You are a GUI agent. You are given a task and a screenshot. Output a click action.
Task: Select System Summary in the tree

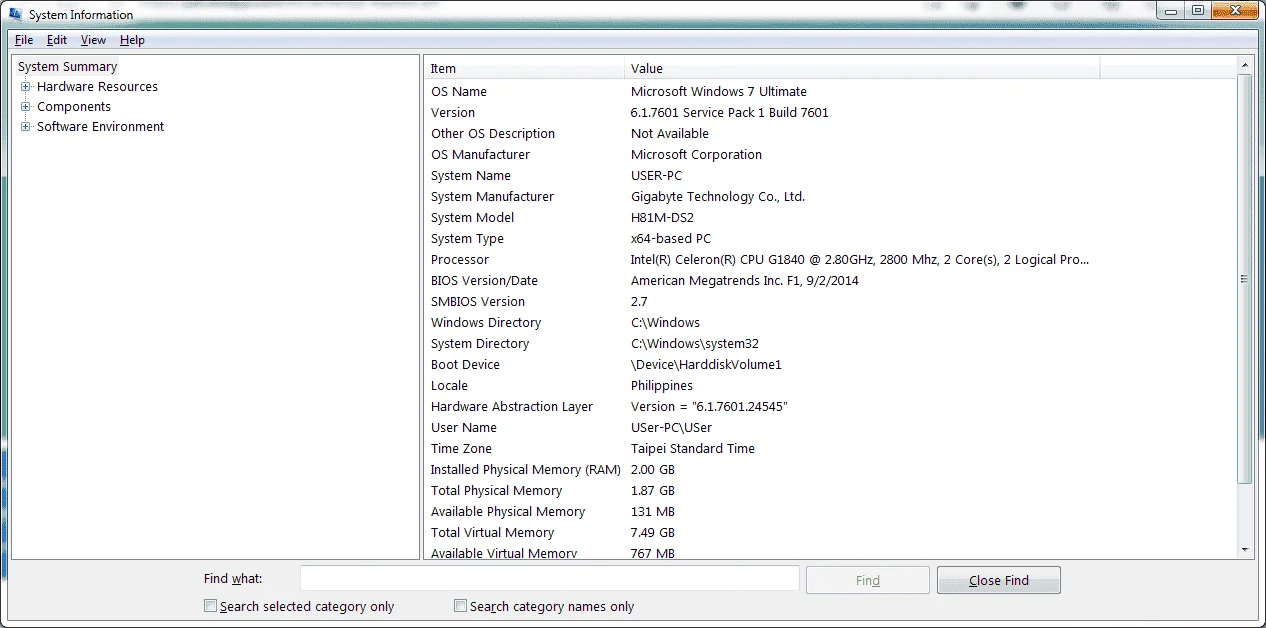coord(68,67)
